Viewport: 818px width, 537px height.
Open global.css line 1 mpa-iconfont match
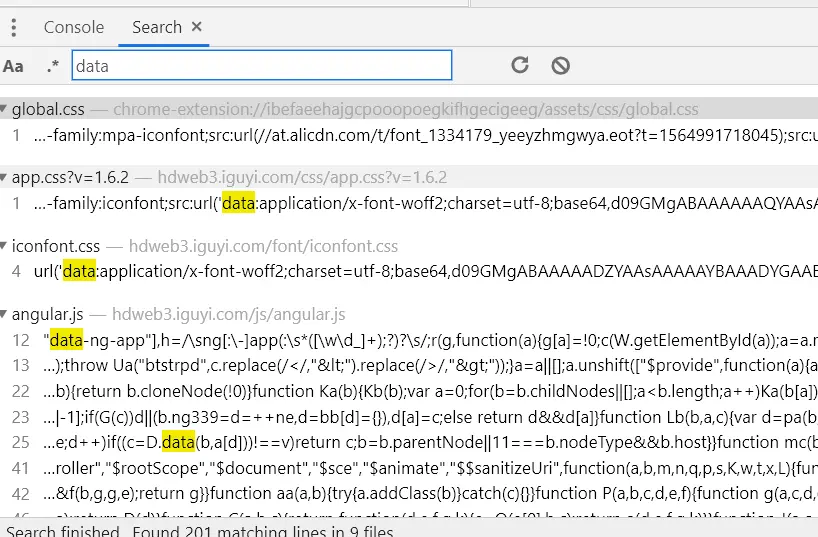(x=409, y=135)
